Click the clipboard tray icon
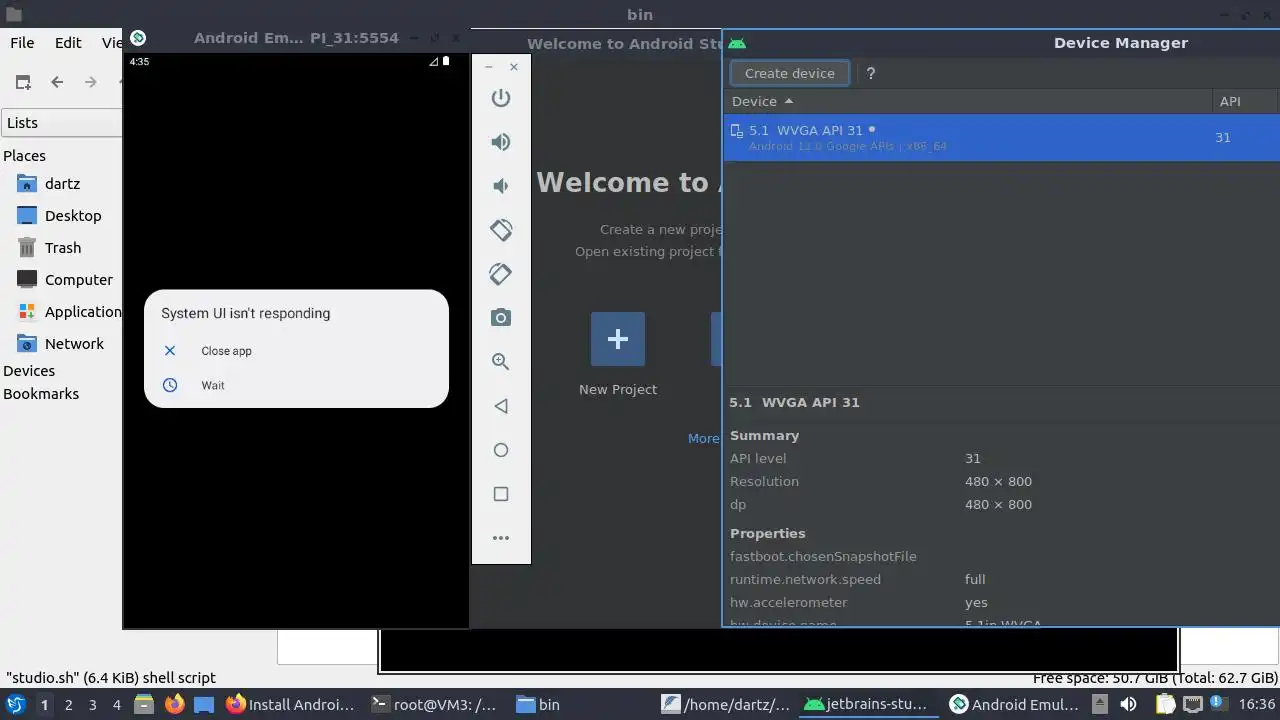Screen dimensions: 1280x720 [x=1166, y=704]
